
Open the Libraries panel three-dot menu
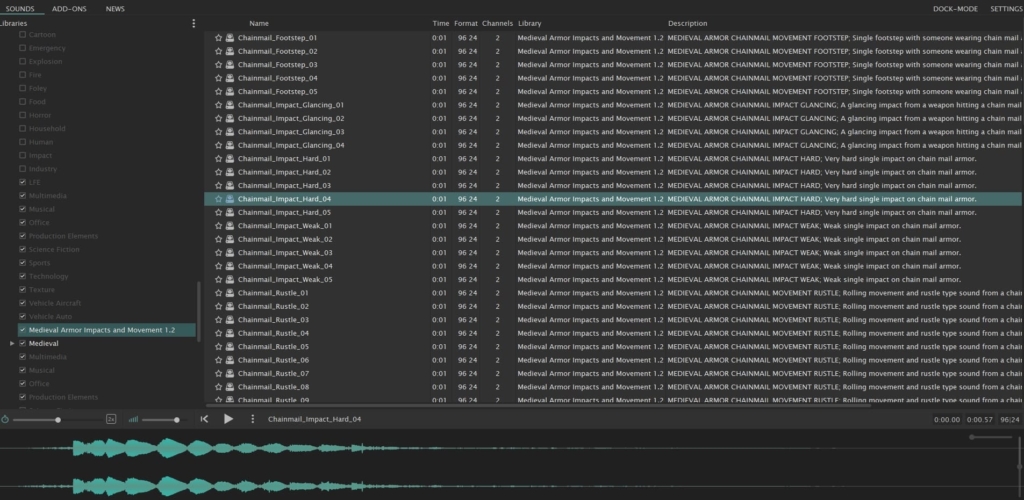tap(194, 23)
